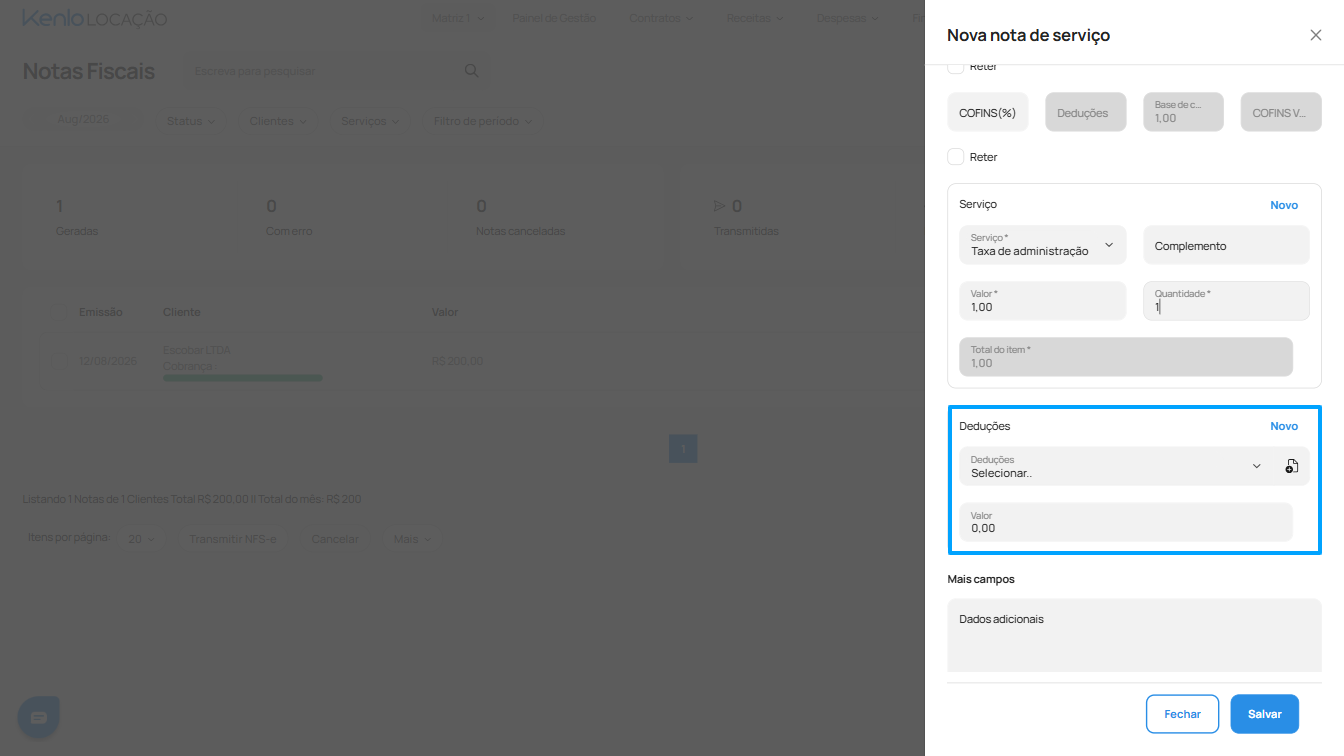The height and width of the screenshot is (756, 1344).
Task: Click the Transmitidas paper plane icon
Action: point(719,206)
